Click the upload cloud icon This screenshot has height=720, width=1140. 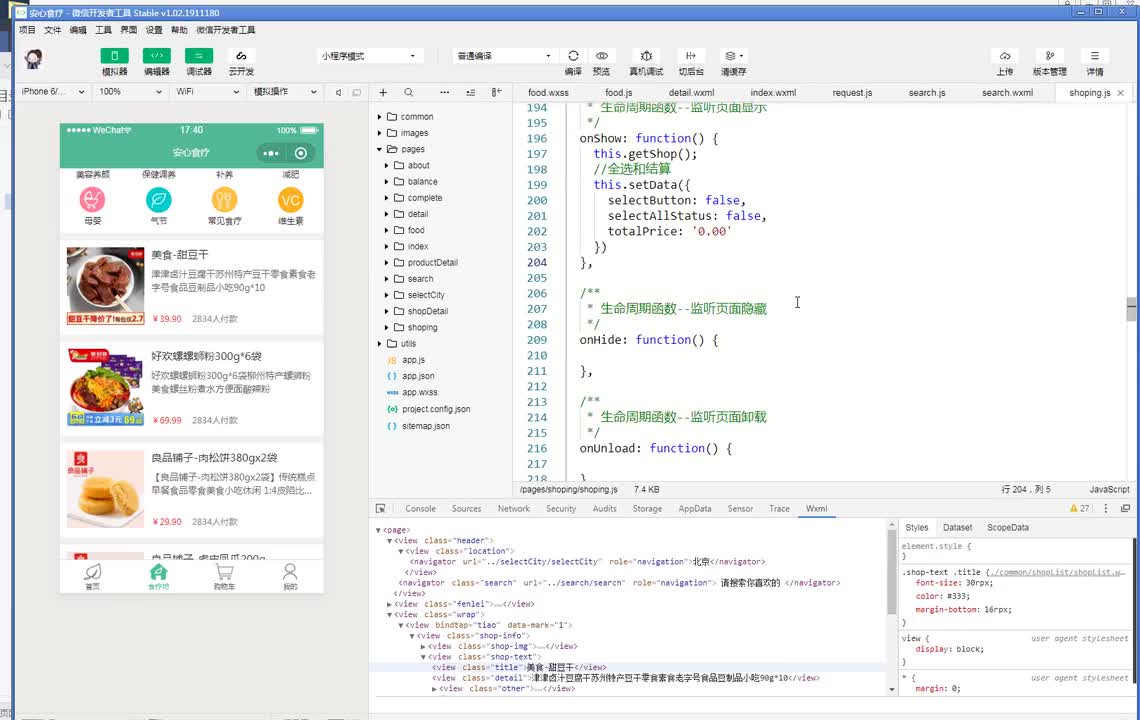(1005, 56)
